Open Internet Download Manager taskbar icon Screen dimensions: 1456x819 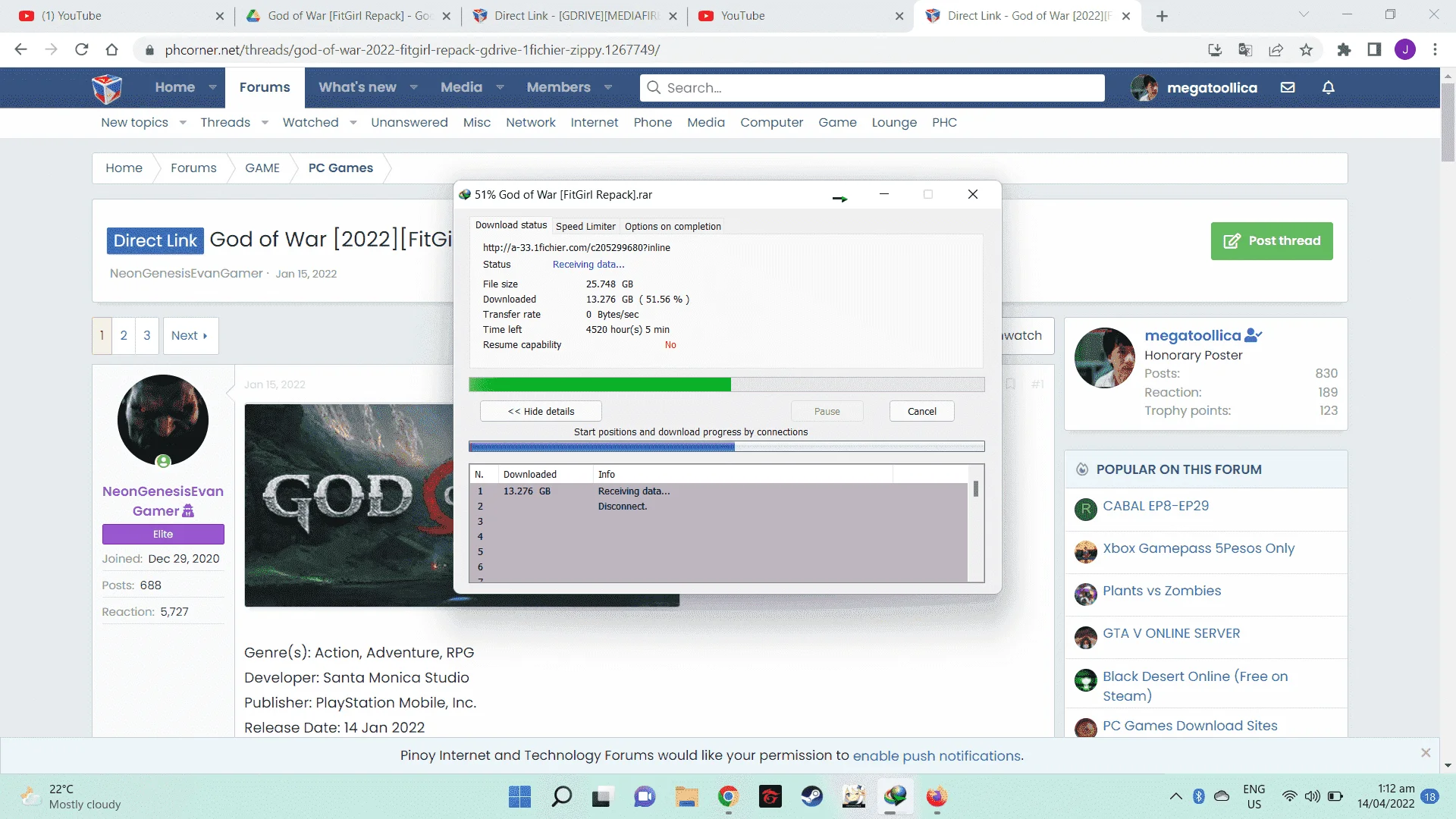(x=896, y=797)
